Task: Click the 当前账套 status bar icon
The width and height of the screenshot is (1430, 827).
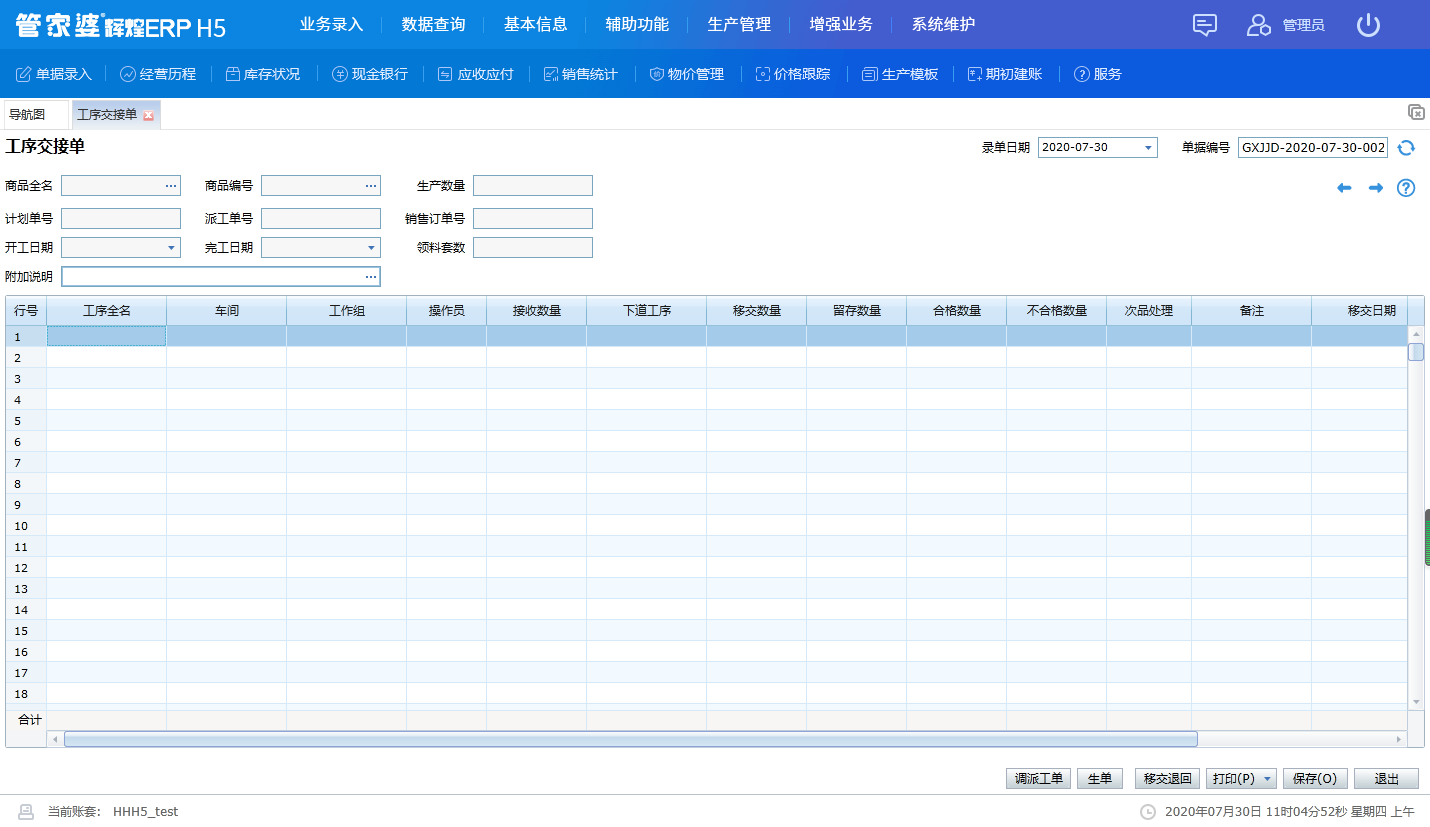Action: tap(27, 811)
